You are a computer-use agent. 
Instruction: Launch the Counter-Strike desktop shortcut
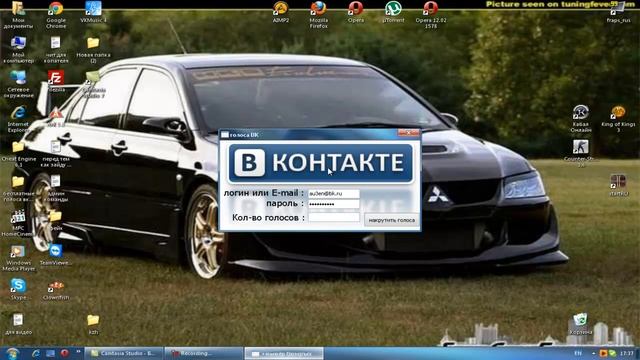click(x=580, y=154)
